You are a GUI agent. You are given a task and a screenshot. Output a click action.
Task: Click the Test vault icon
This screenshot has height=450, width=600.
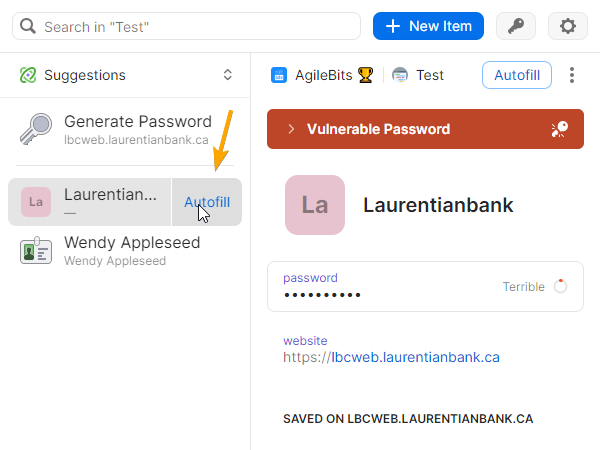click(401, 75)
